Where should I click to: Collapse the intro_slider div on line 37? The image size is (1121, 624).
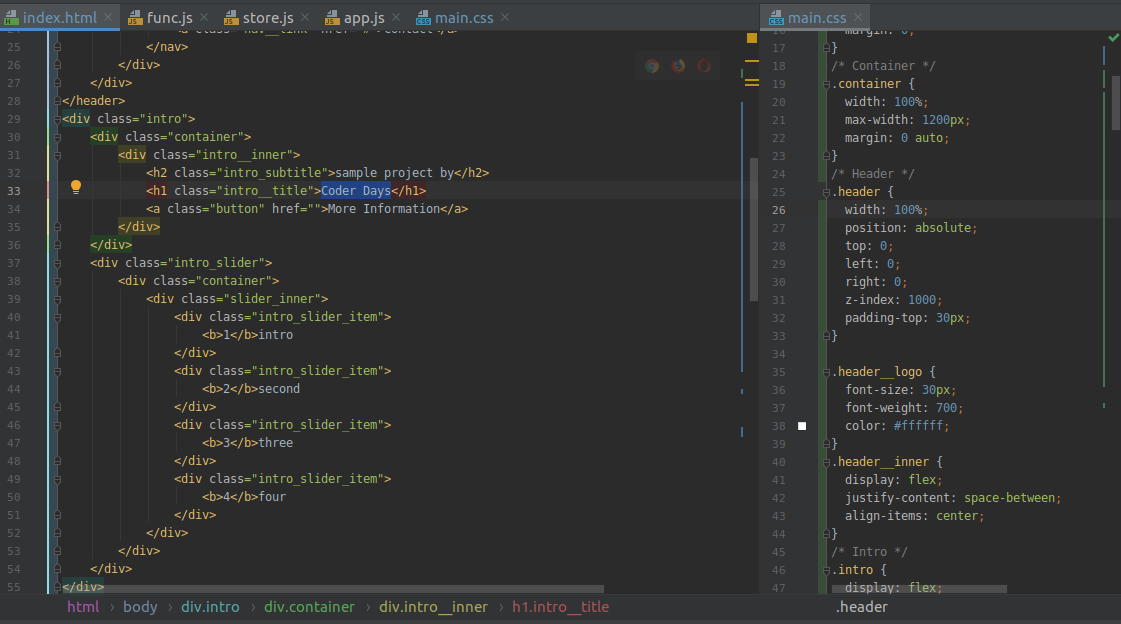point(57,263)
